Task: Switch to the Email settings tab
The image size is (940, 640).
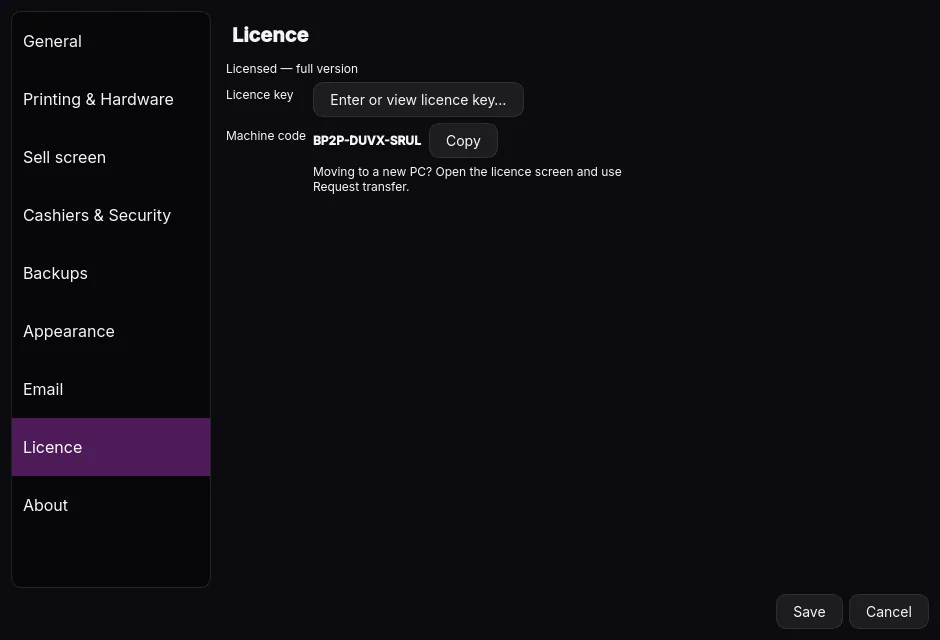Action: 111,390
